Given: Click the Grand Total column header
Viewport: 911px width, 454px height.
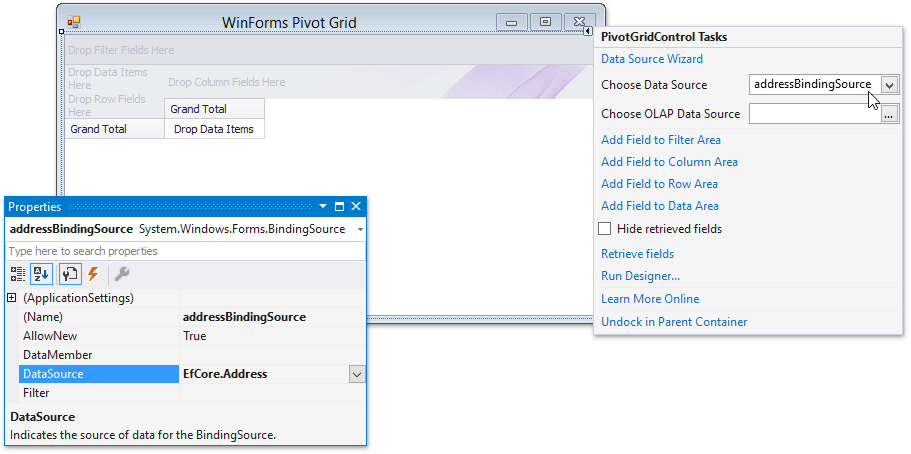Looking at the screenshot, I should [x=214, y=109].
